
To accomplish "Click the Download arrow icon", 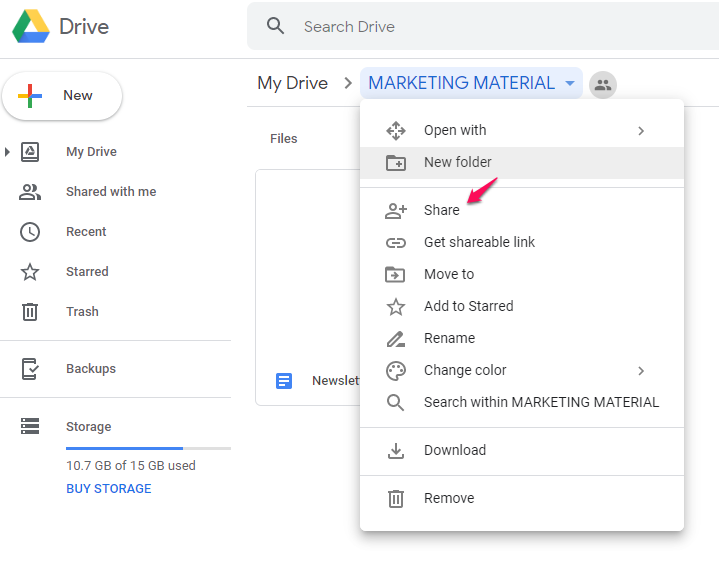I will tap(396, 451).
